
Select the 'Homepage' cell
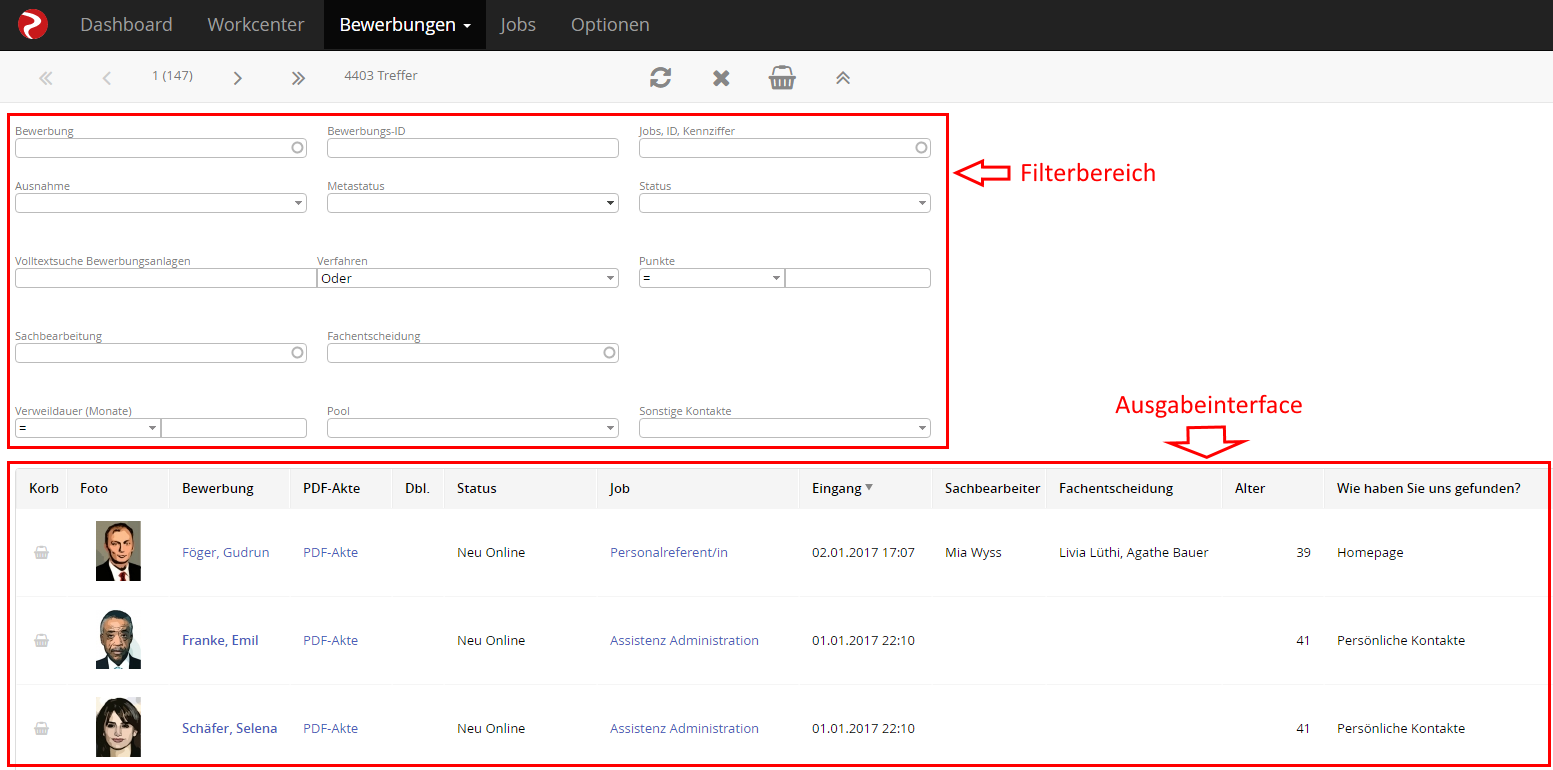click(1370, 552)
